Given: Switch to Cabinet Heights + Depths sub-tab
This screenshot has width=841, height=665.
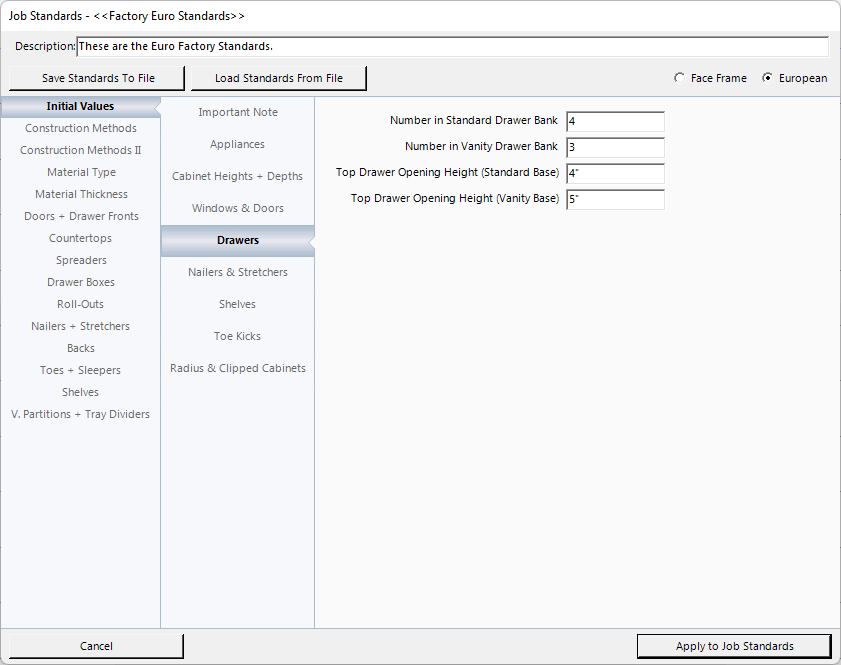Looking at the screenshot, I should (238, 176).
